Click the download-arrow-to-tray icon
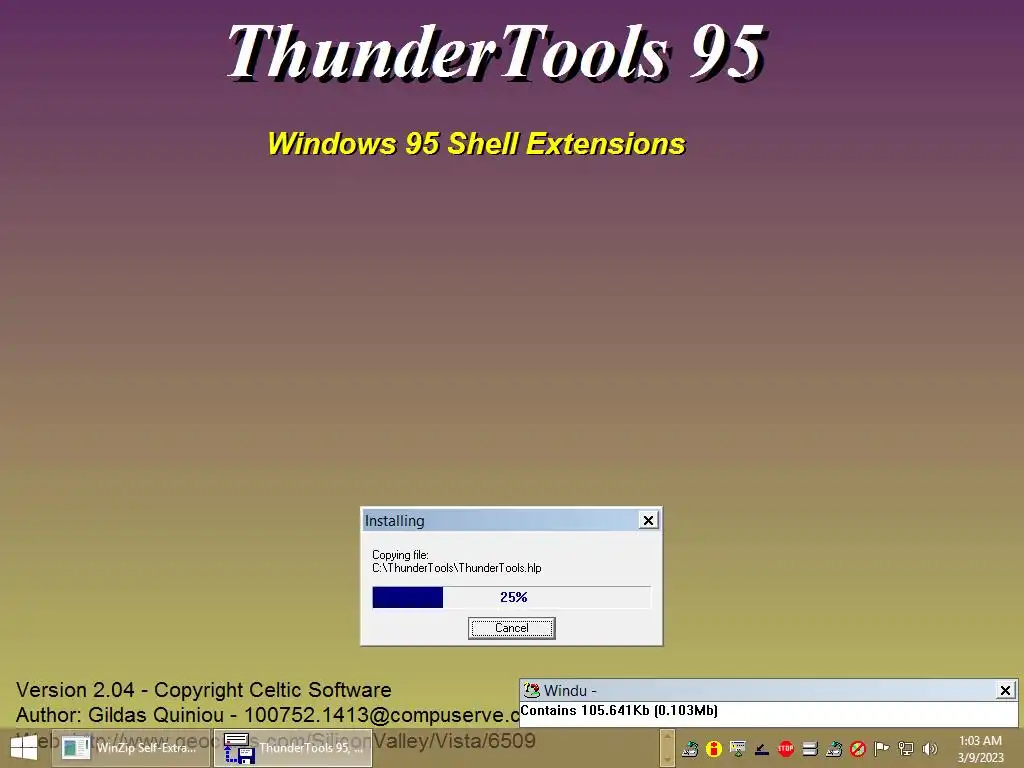The height and width of the screenshot is (768, 1024). click(x=761, y=748)
